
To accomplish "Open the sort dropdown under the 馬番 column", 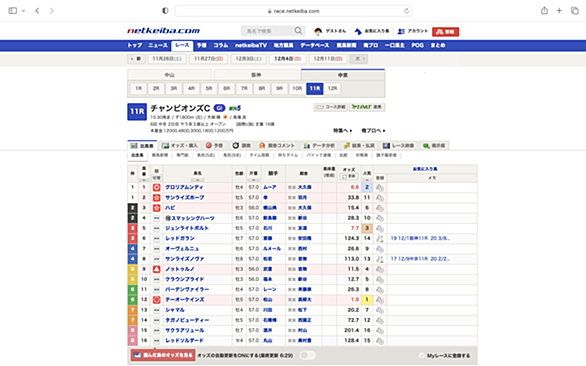I will coord(144,180).
